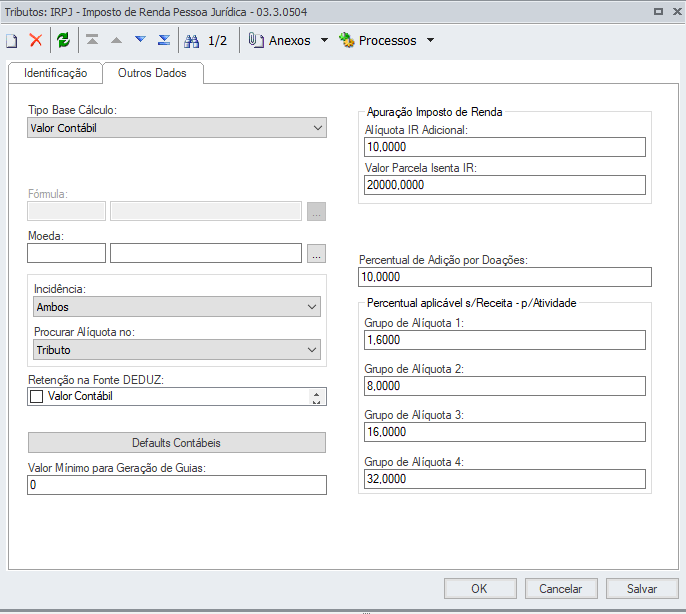Screen dimensions: 686x614
Task: Create a new record with the blank page icon
Action: (12, 41)
